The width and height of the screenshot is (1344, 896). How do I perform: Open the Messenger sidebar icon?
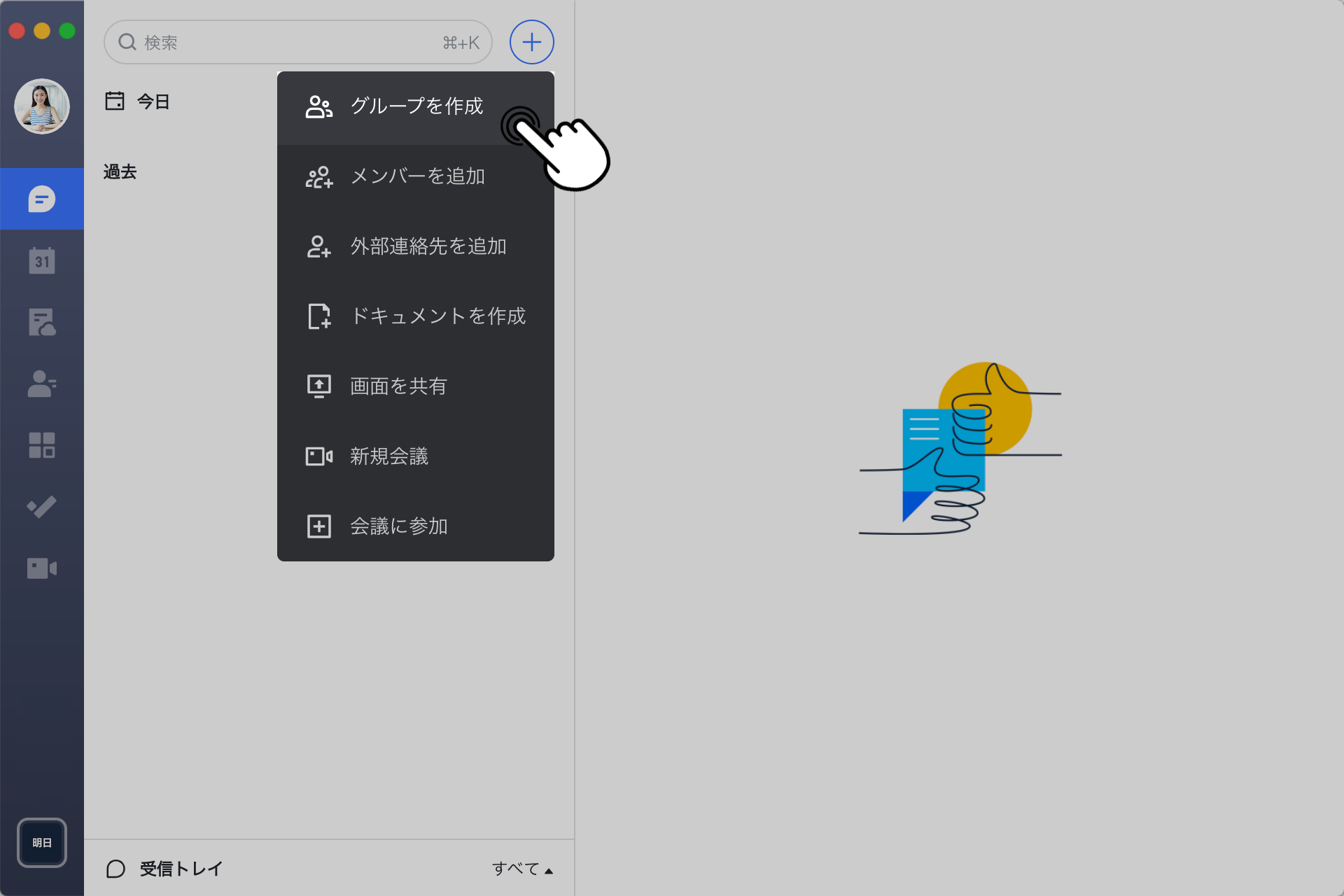tap(42, 198)
